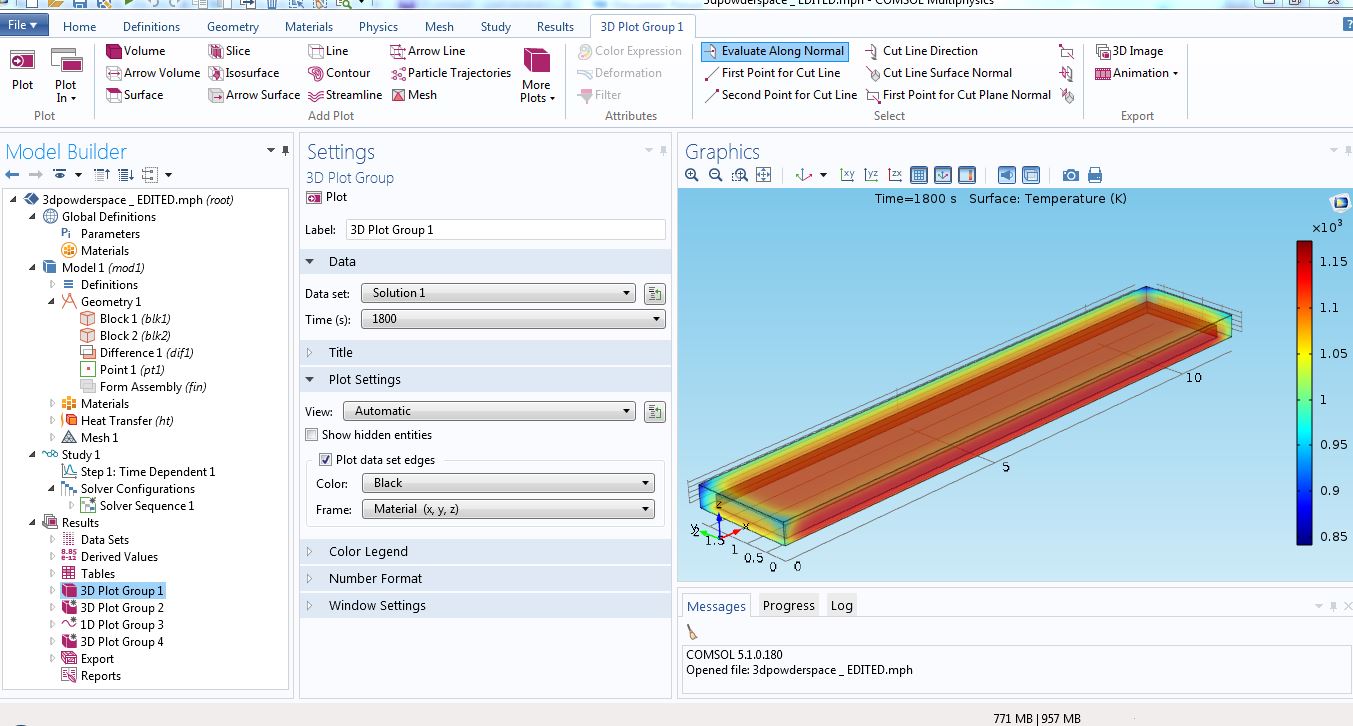
Task: Add an Isosurface plot from the ribbon
Action: click(x=243, y=73)
